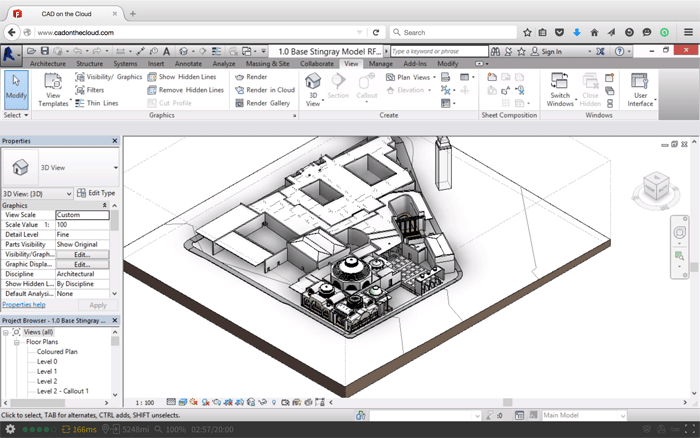700x438 pixels.
Task: Open the Revit application menu
Action: (10, 54)
